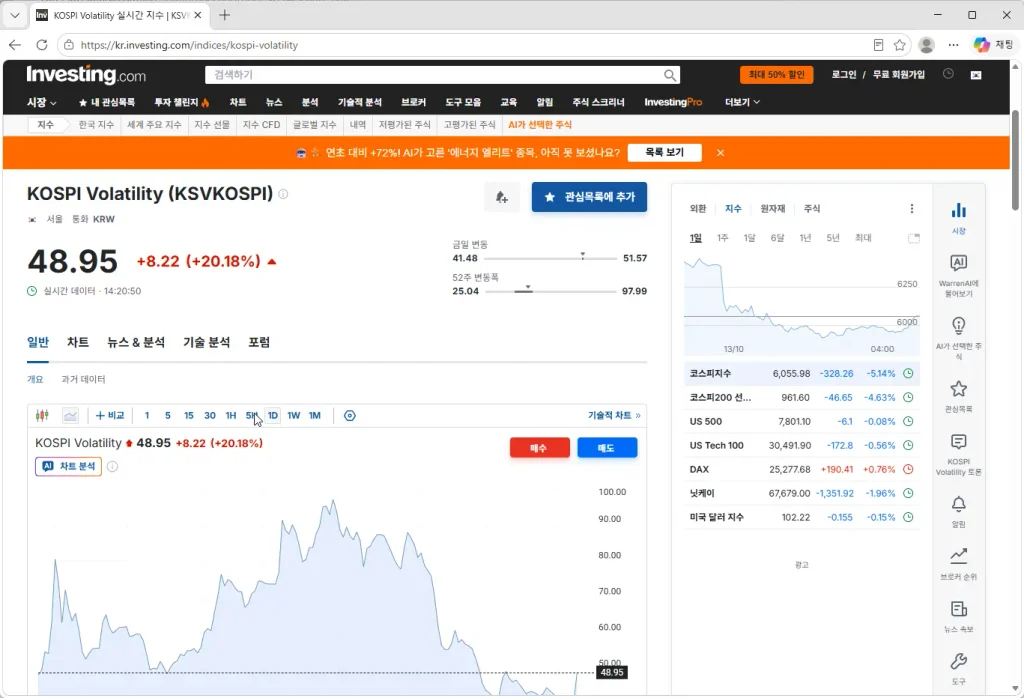The image size is (1024, 698).
Task: Add comparison with the 비교 button
Action: 110,415
